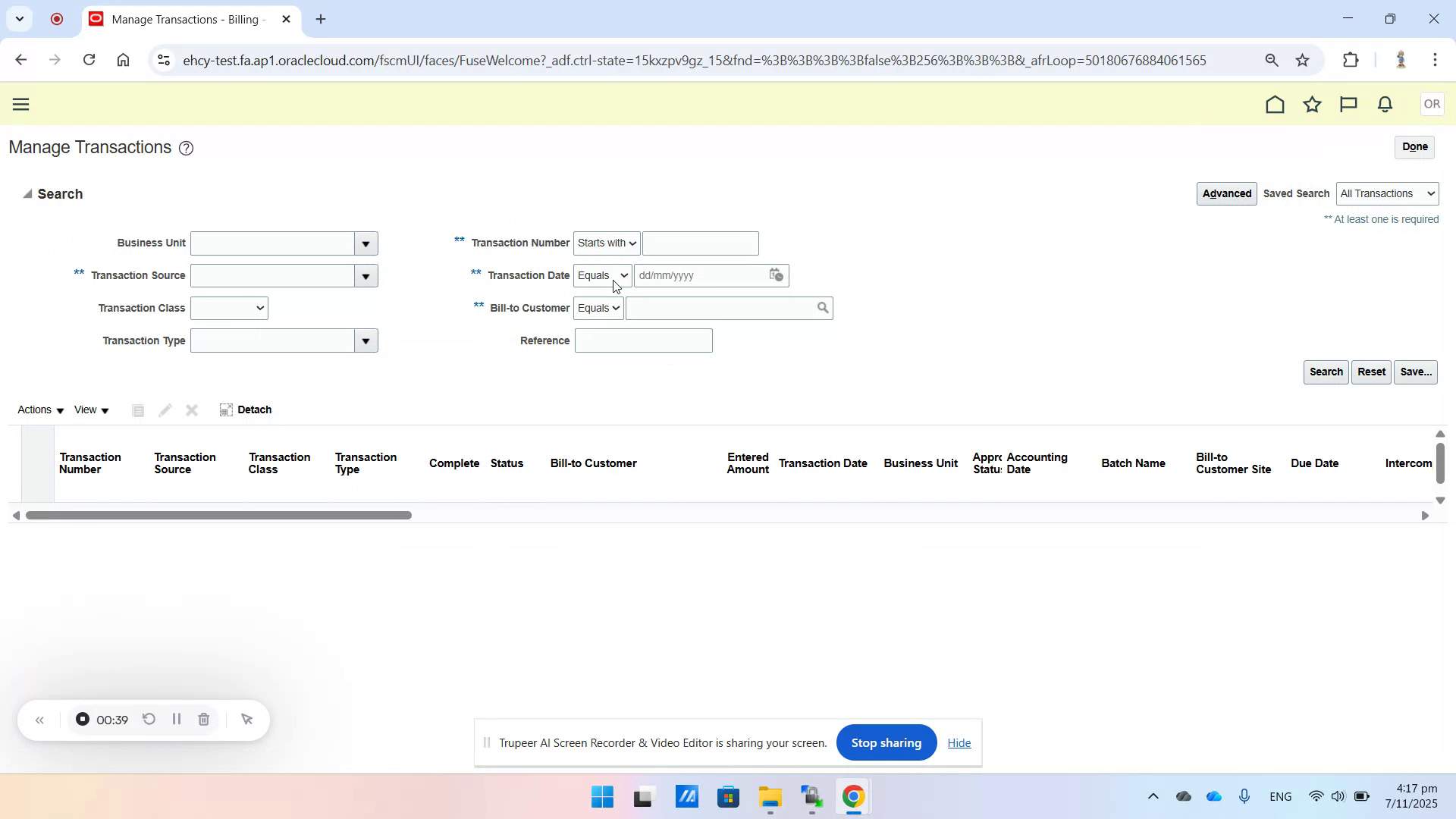Viewport: 1456px width, 819px height.
Task: Open the Business Unit dropdown
Action: pyautogui.click(x=366, y=243)
